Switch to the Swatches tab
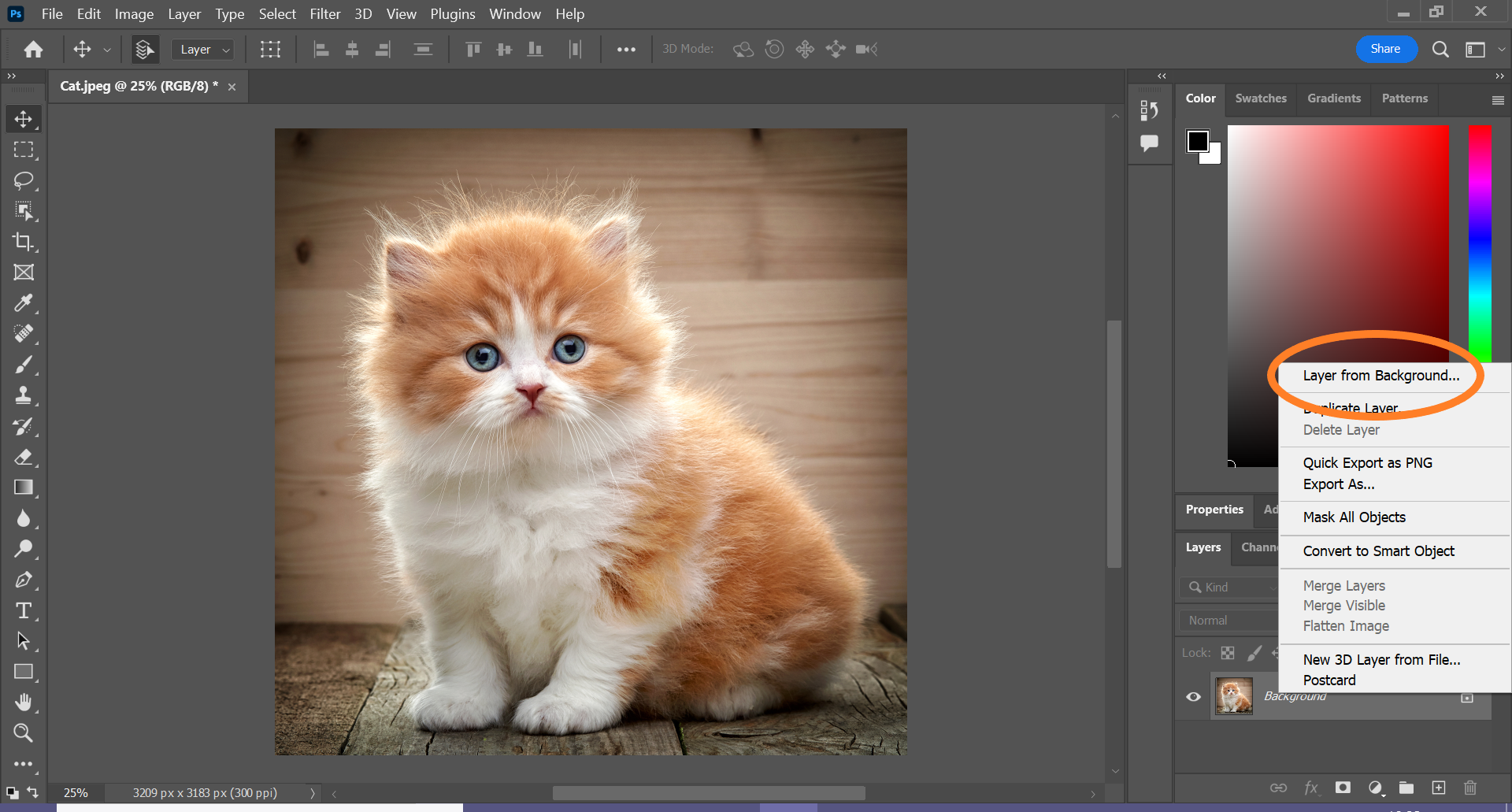The image size is (1512, 812). coord(1261,98)
